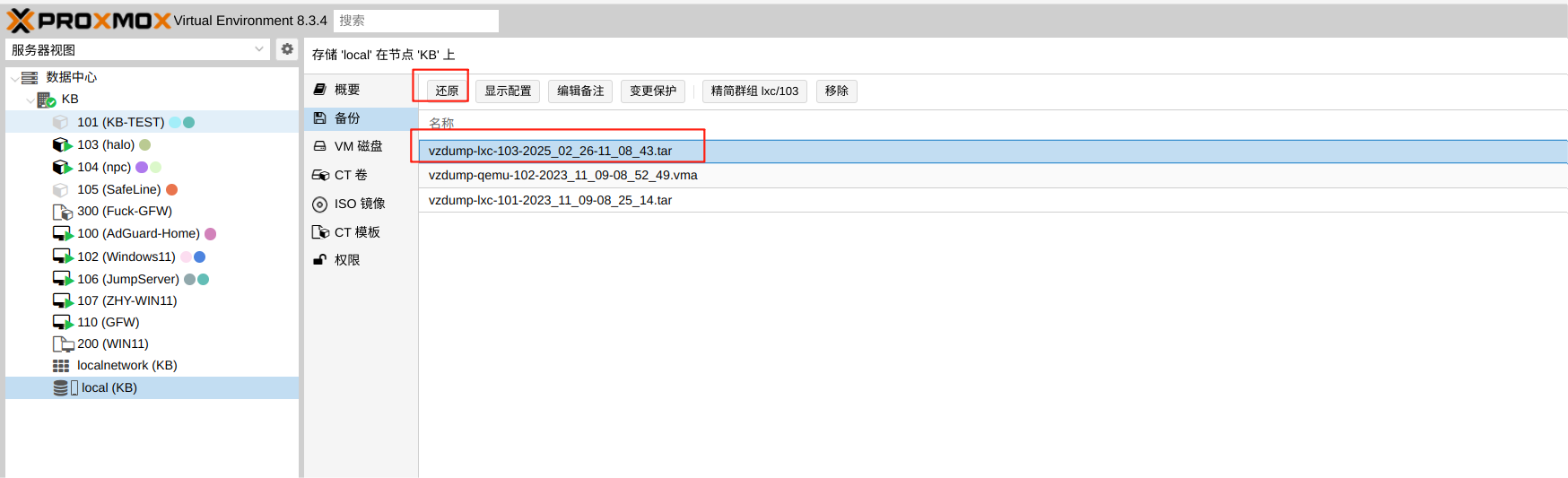Open the 概要 summary tab

pos(347,90)
